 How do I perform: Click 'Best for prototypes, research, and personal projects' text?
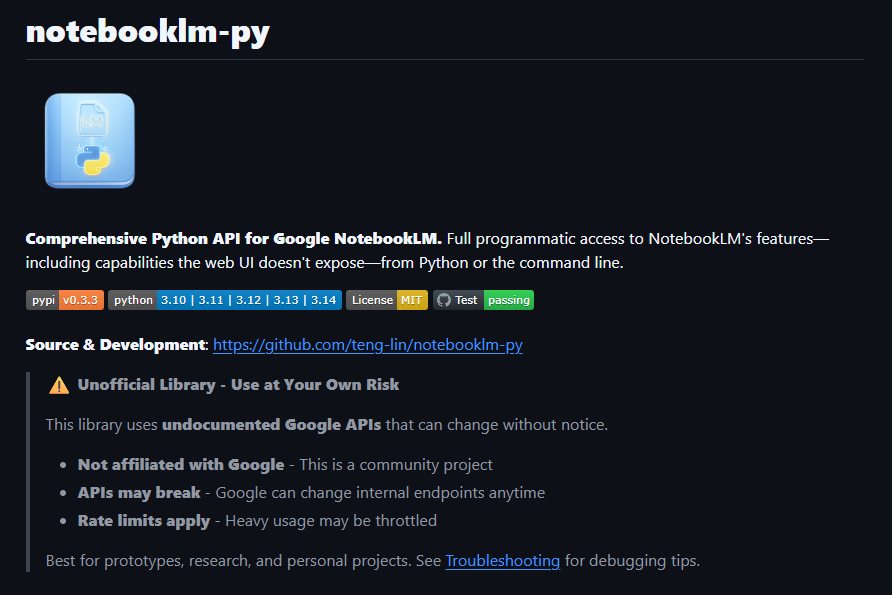228,561
